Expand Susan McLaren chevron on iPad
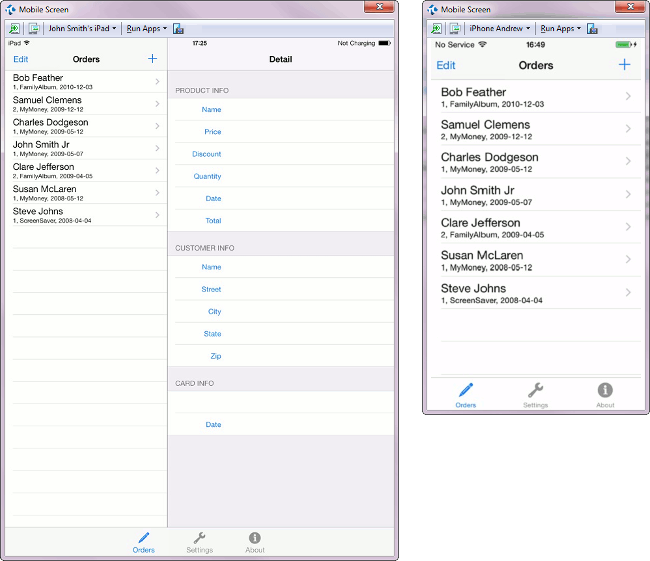 (158, 193)
